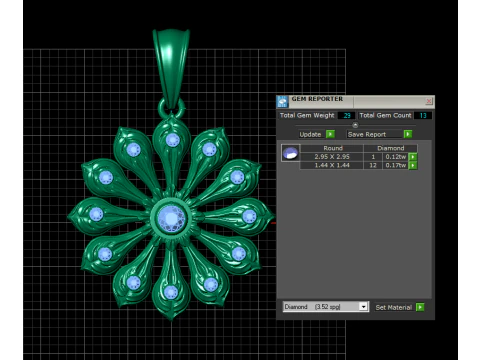
Task: Click the Save Report label
Action: click(367, 134)
